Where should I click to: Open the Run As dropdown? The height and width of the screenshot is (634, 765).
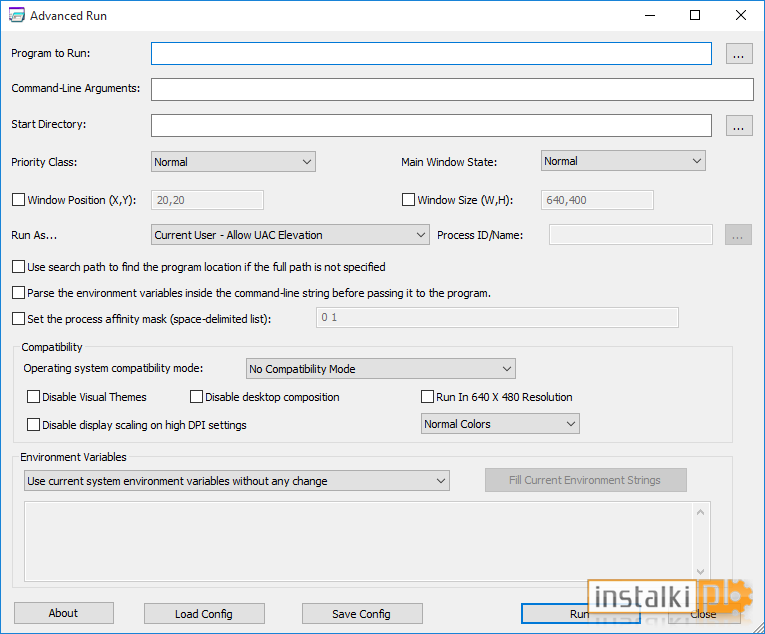[290, 235]
